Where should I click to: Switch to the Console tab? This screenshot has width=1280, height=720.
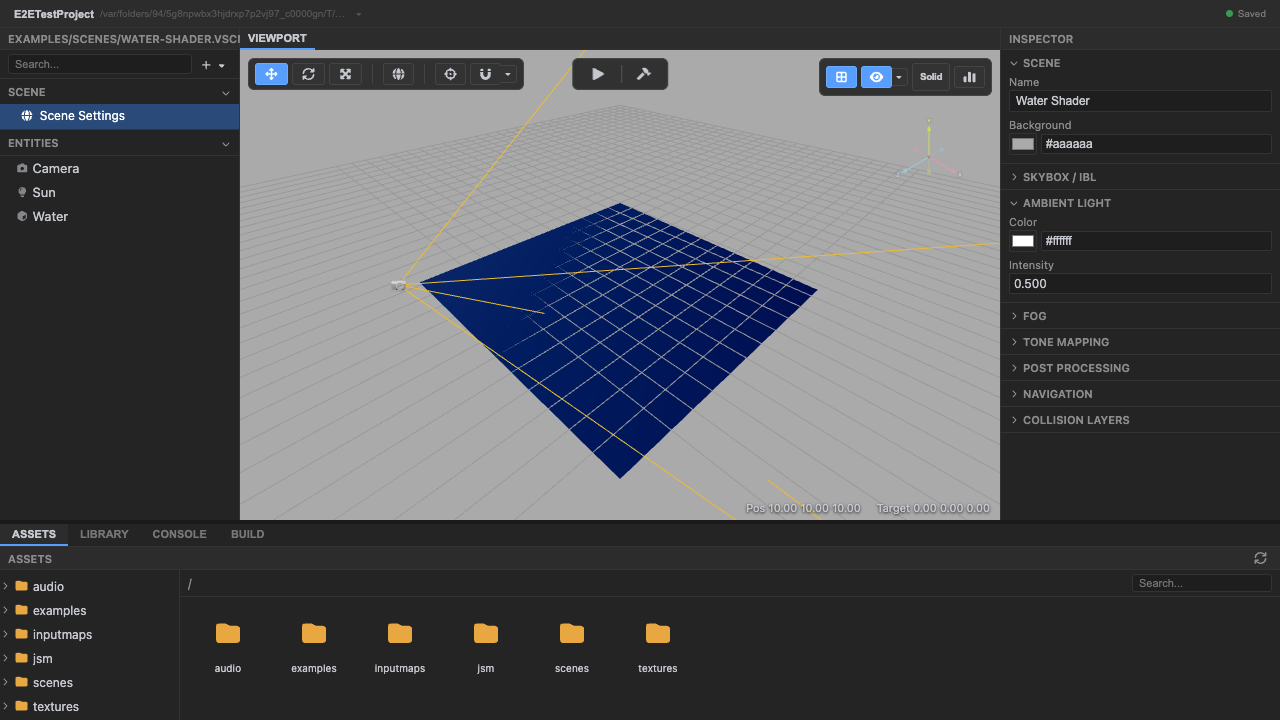pos(179,534)
